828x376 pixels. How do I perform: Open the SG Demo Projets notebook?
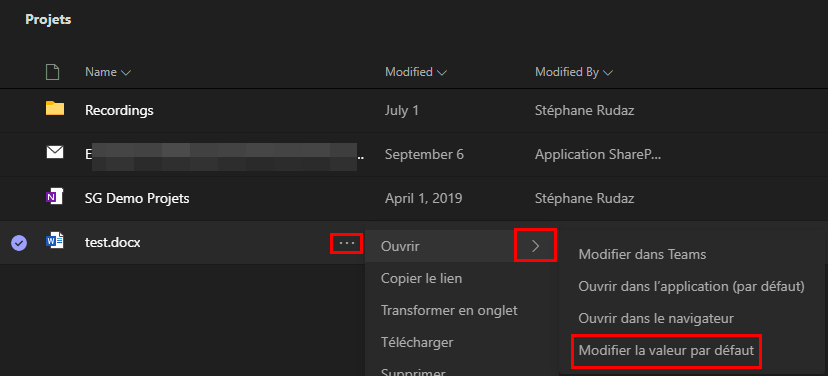pyautogui.click(x=137, y=199)
